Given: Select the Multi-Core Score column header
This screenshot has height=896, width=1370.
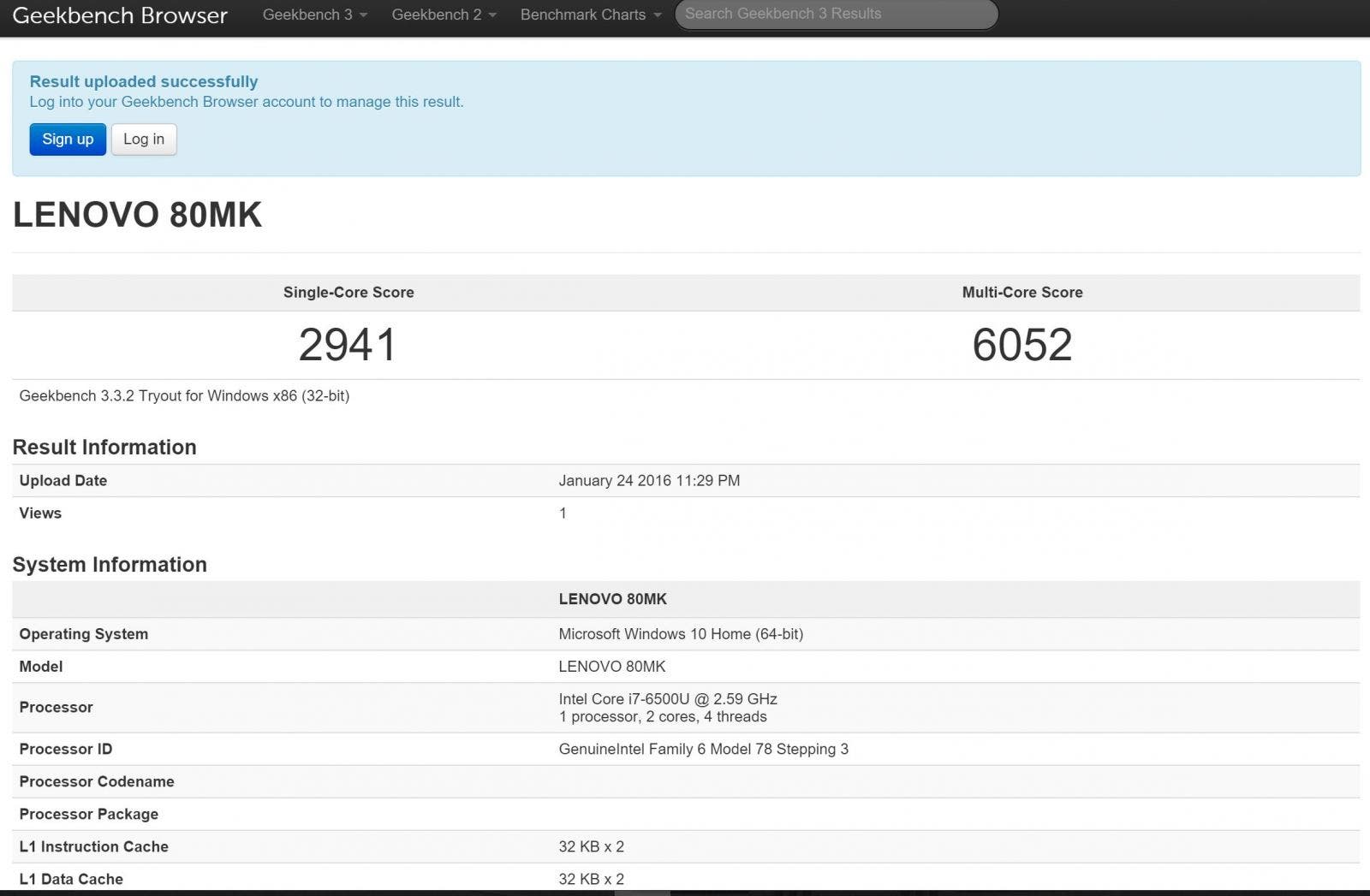Looking at the screenshot, I should (1022, 292).
